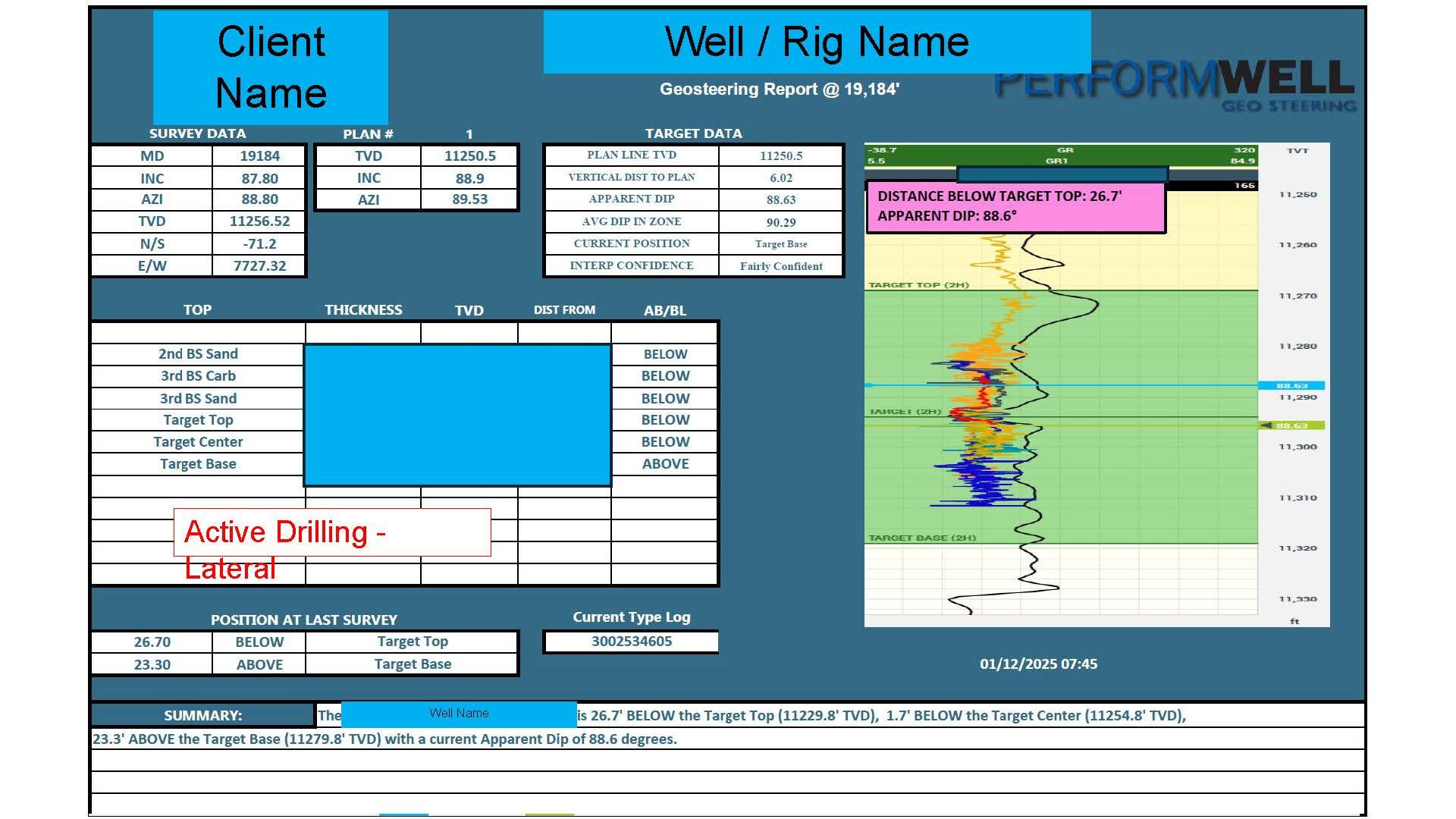Click the green 88.63 arrow depth marker

[1291, 425]
